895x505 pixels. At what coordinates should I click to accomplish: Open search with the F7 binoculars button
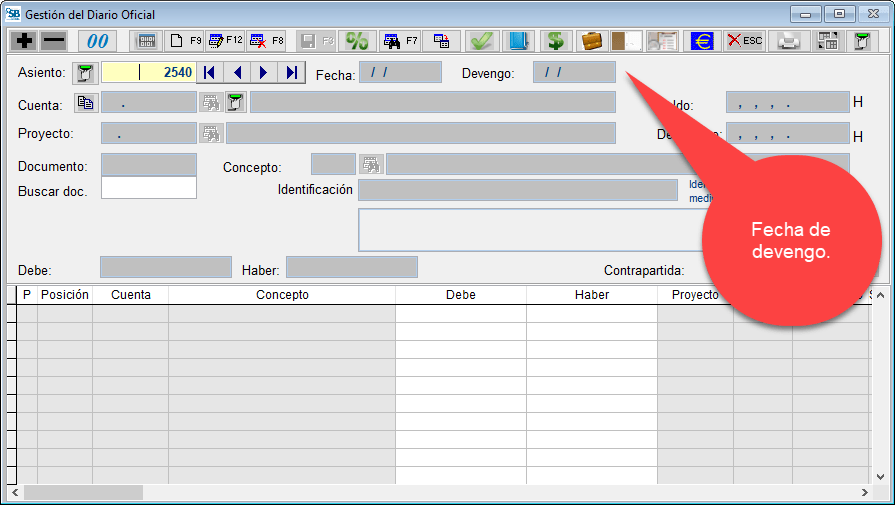400,41
